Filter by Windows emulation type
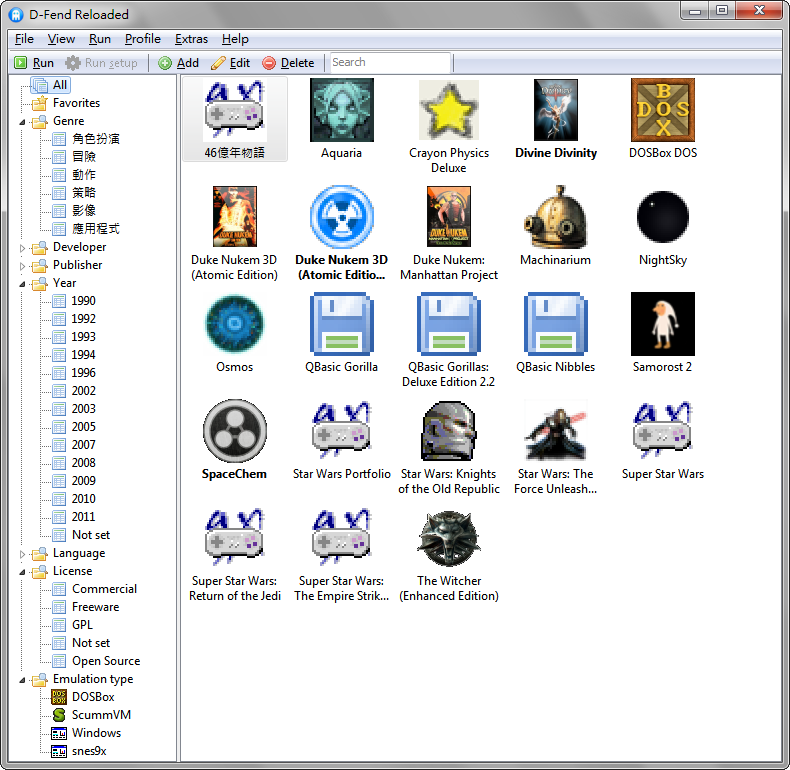 (x=96, y=733)
